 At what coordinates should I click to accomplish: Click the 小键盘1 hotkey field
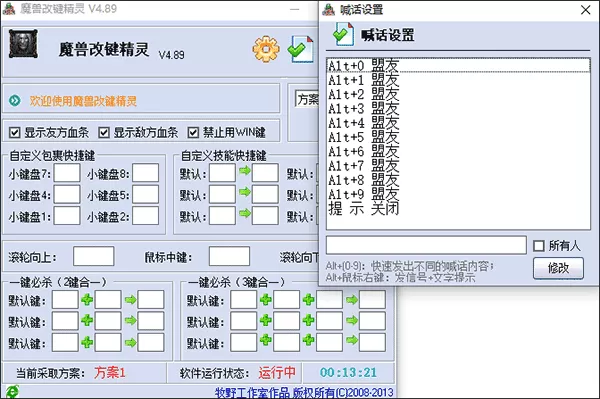click(x=67, y=216)
